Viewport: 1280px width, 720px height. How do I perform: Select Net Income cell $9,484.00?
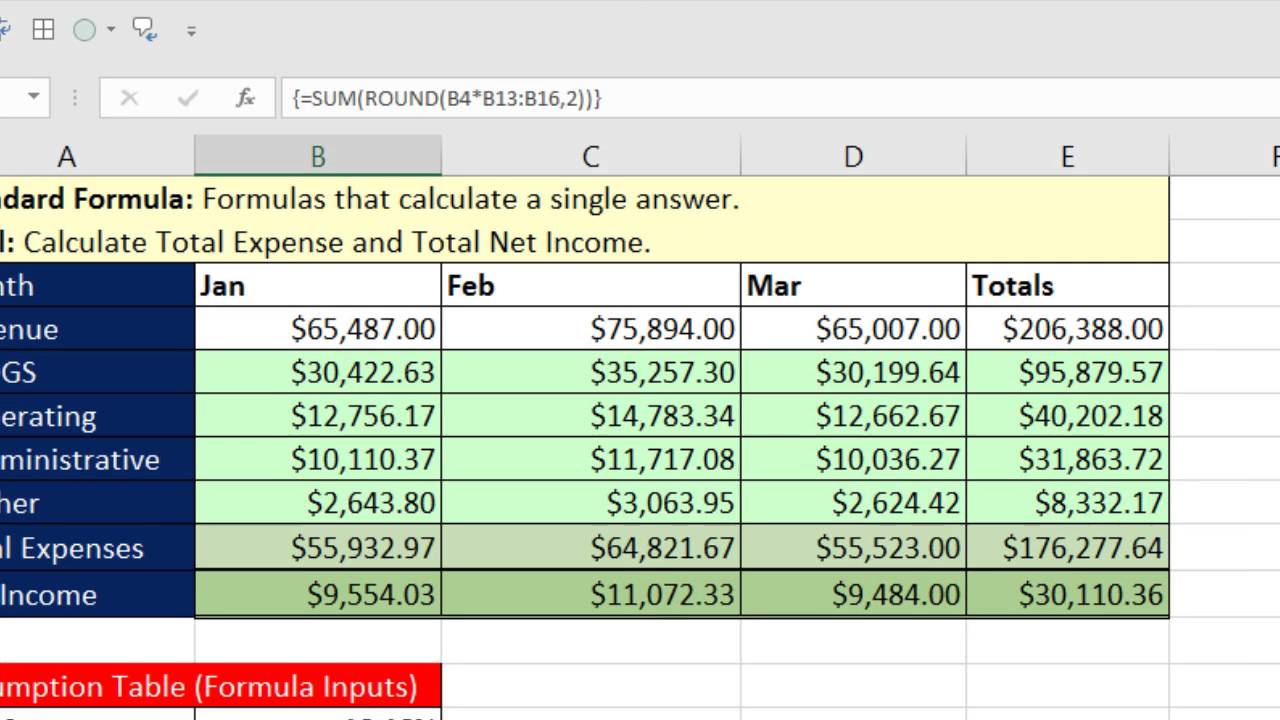[x=853, y=594]
